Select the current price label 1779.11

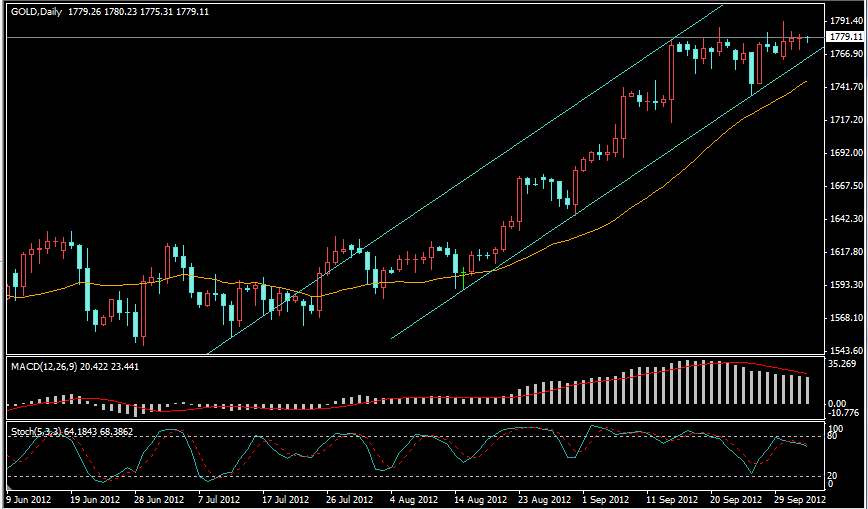pos(844,37)
